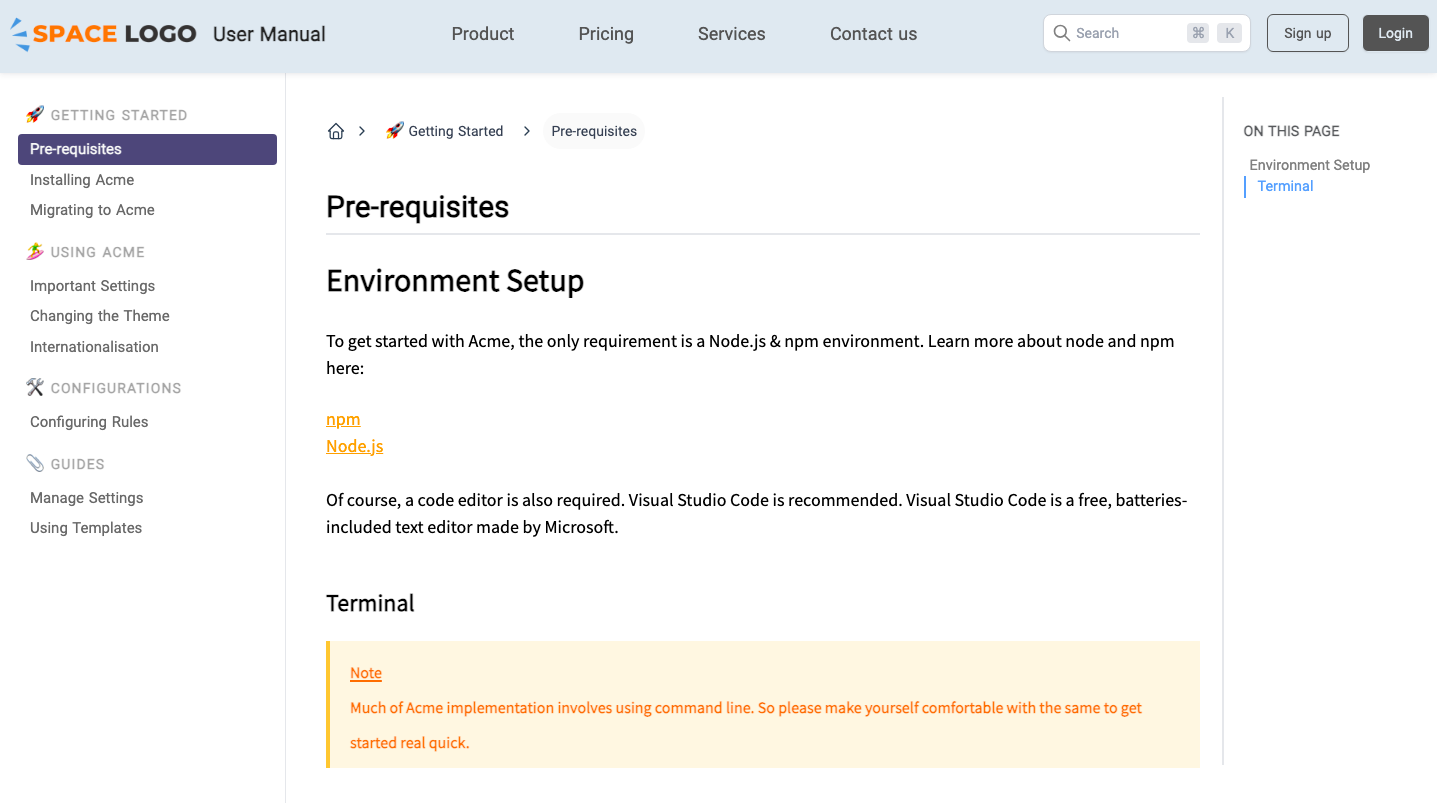Expand the Getting Started sidebar section
1437x803 pixels.
118,114
